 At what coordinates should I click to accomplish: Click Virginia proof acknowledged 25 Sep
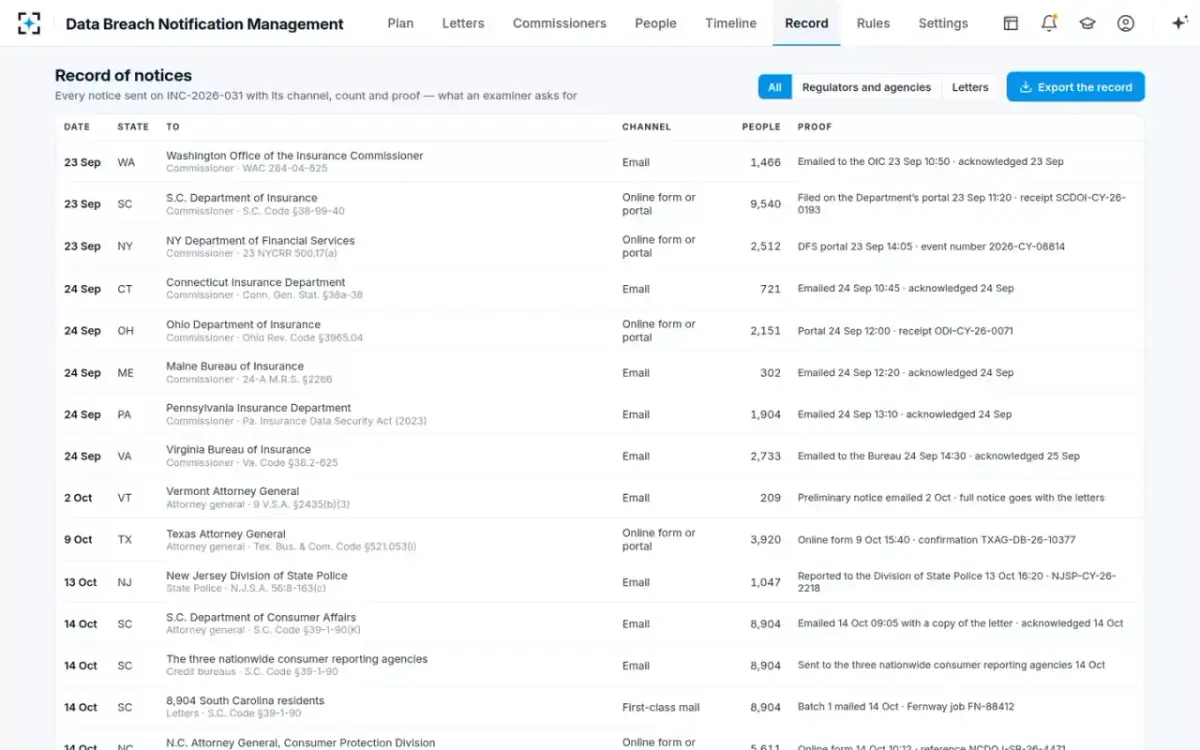click(x=938, y=456)
